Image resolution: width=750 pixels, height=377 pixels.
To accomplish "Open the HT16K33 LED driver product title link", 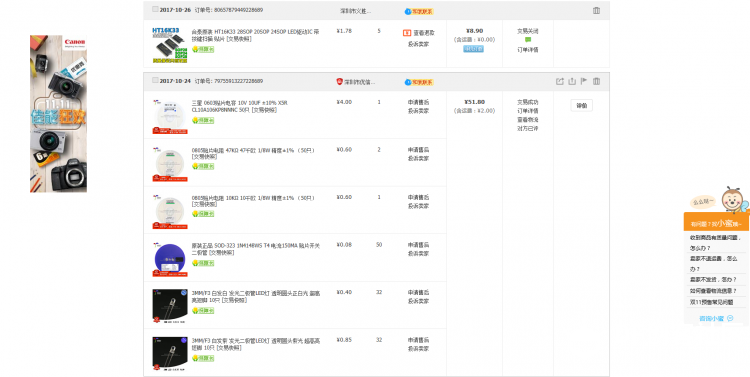I will tap(255, 35).
